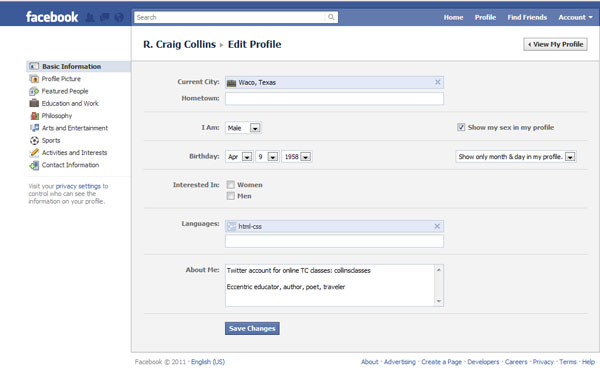Click city icon beside Waco, Texas
Screen dimensions: 600x375
(231, 83)
